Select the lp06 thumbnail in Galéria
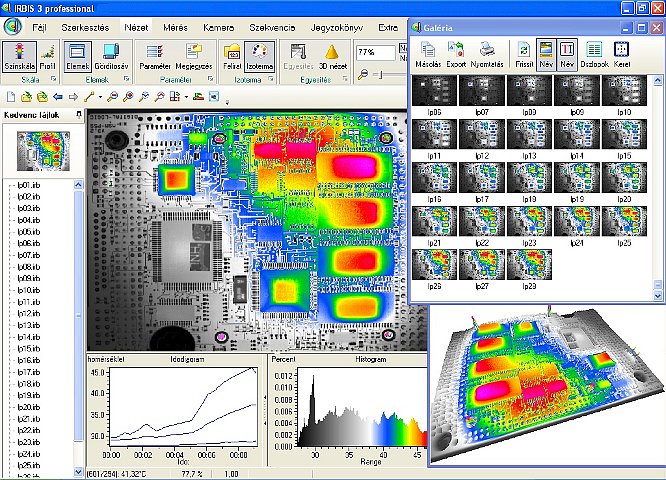Screen dimensions: 666x480 point(434,91)
